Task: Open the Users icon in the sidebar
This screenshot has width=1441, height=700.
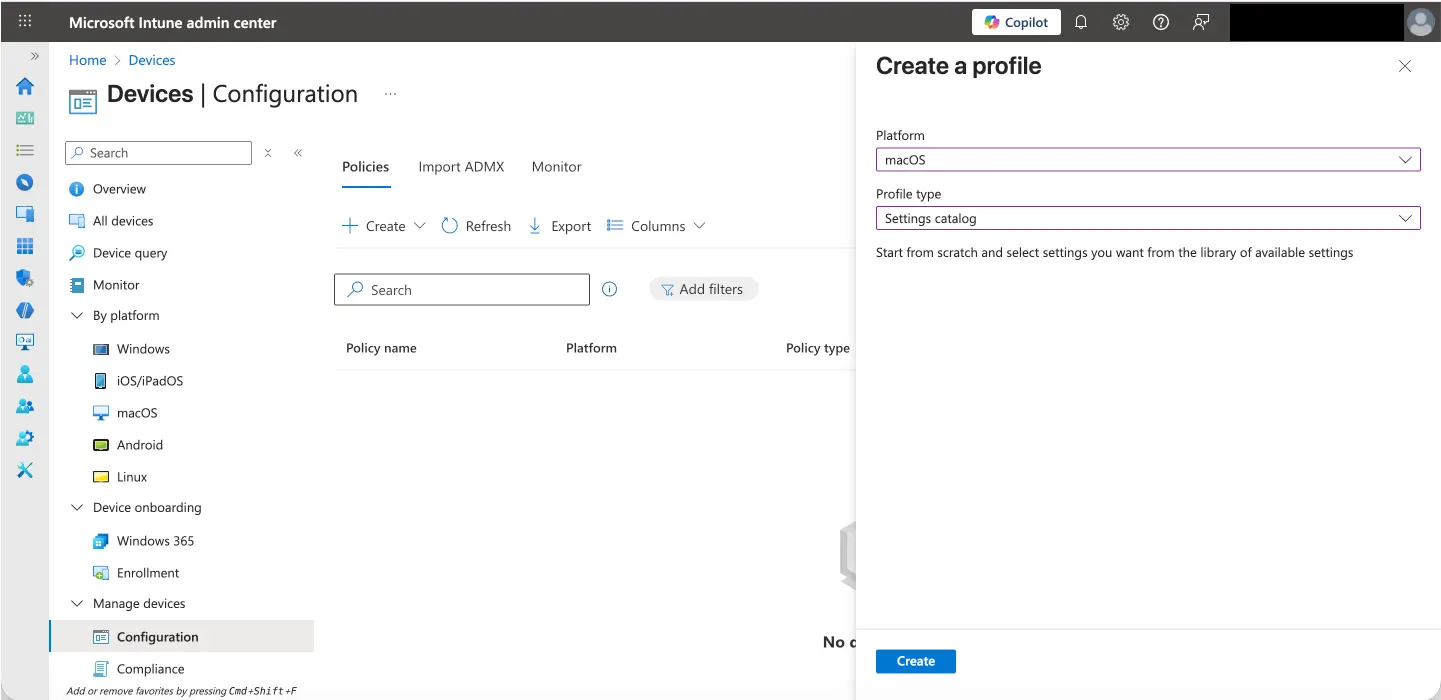Action: pyautogui.click(x=24, y=373)
